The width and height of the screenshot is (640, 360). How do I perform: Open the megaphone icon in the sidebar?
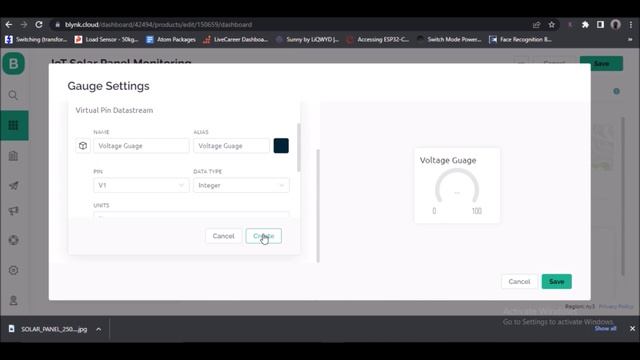13,211
